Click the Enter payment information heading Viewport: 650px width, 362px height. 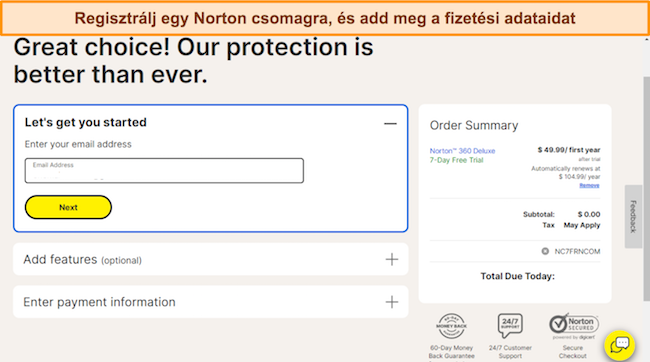coord(99,302)
